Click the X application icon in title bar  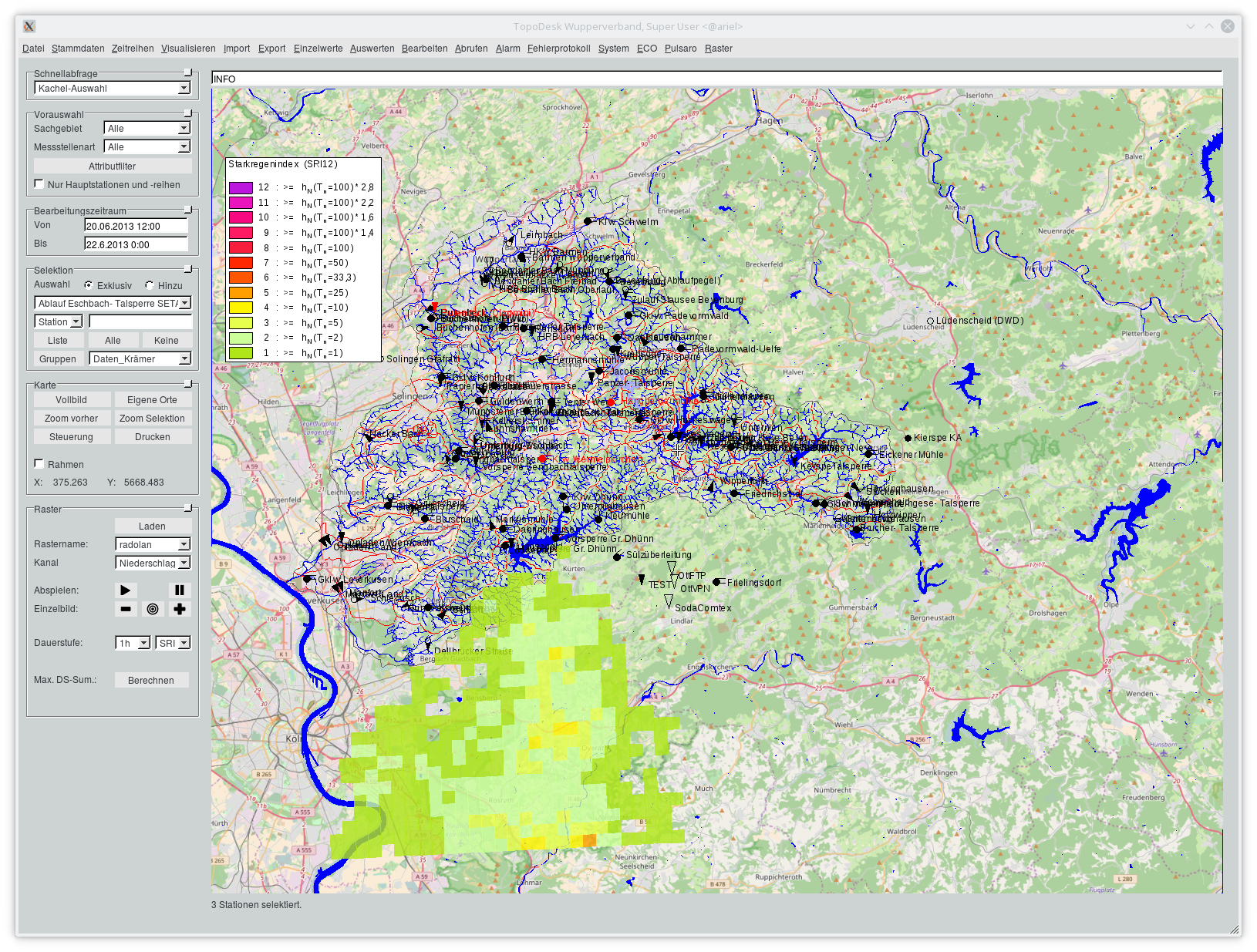click(29, 26)
